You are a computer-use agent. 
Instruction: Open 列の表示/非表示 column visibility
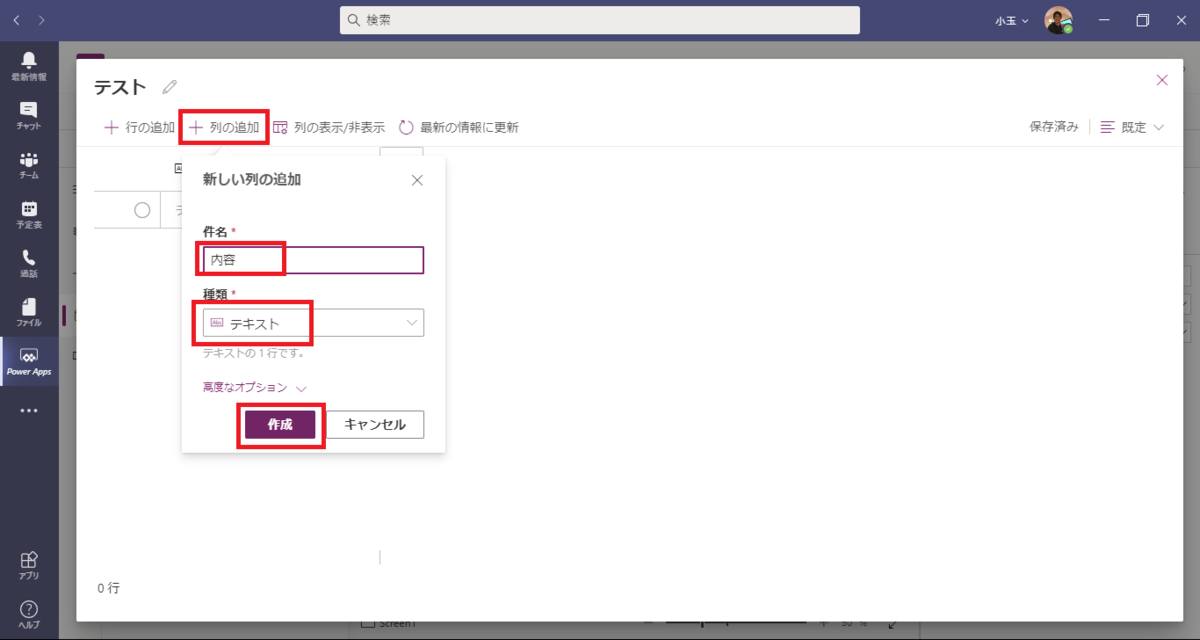329,127
